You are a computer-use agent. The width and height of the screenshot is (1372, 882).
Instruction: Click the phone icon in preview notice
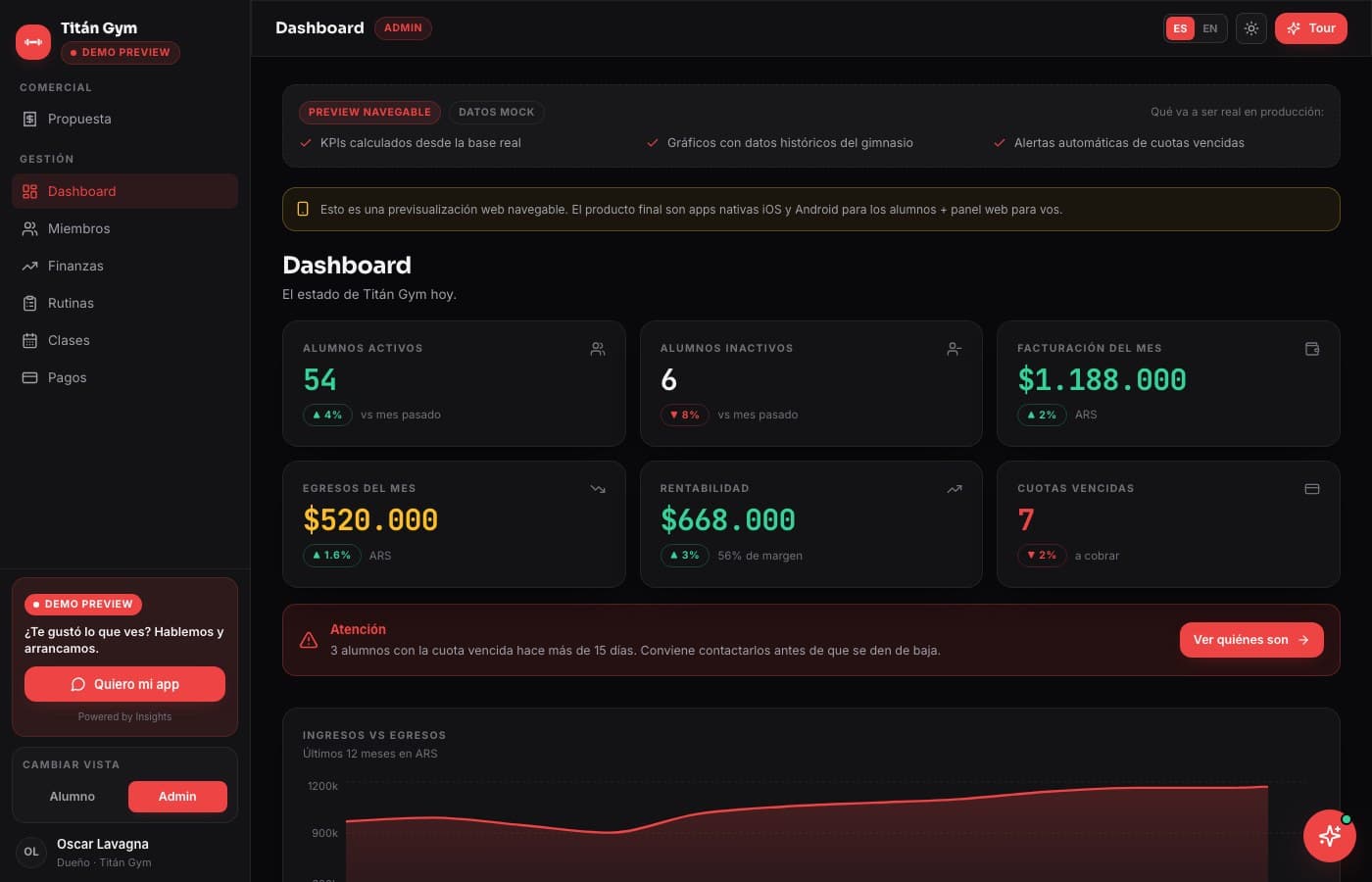coord(303,209)
